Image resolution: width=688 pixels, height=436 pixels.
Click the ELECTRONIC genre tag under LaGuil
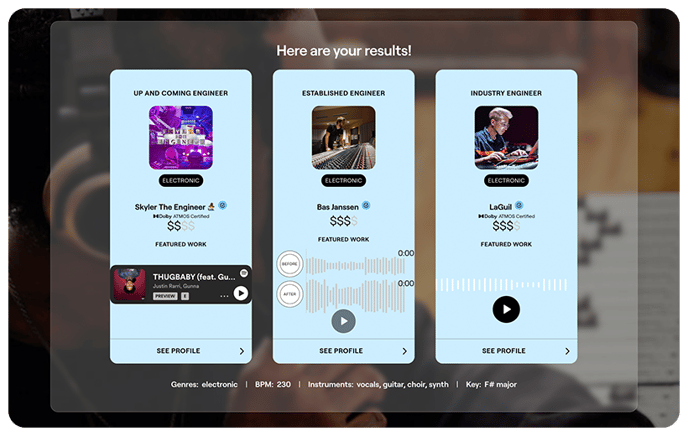tap(506, 181)
